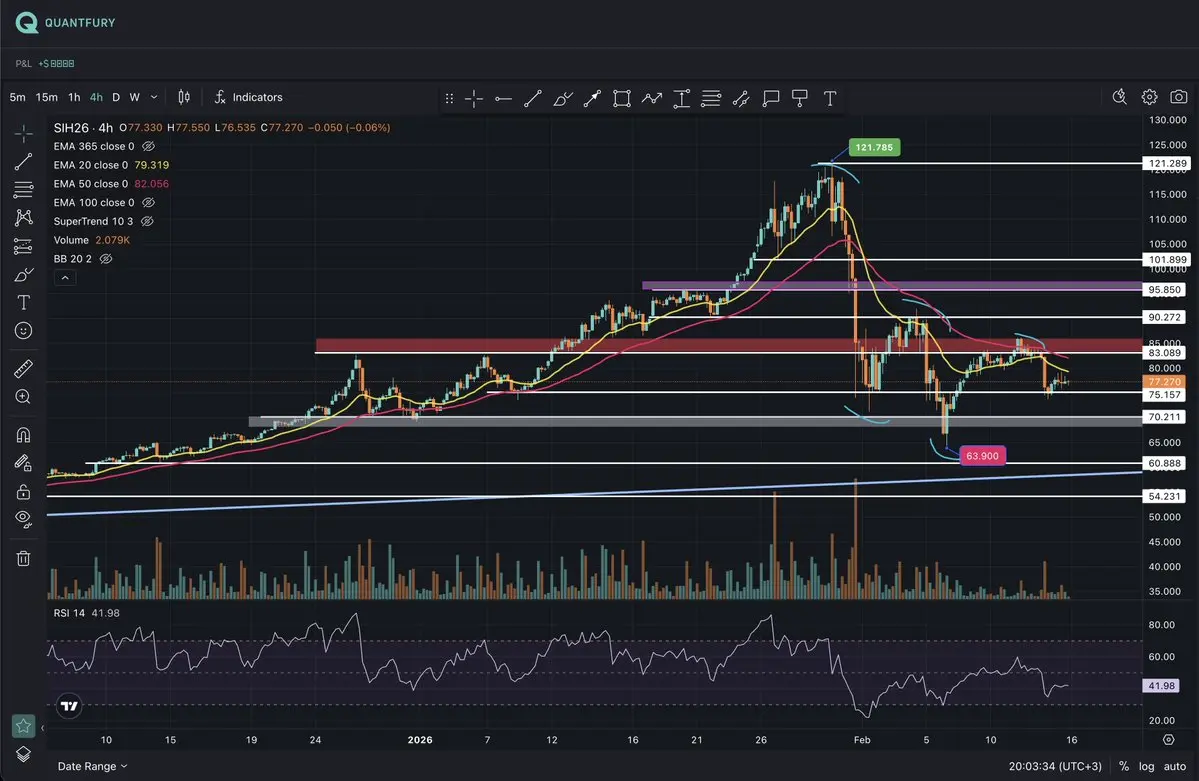The height and width of the screenshot is (781, 1199).
Task: Expand the timeframe dropdown arrow
Action: click(154, 97)
